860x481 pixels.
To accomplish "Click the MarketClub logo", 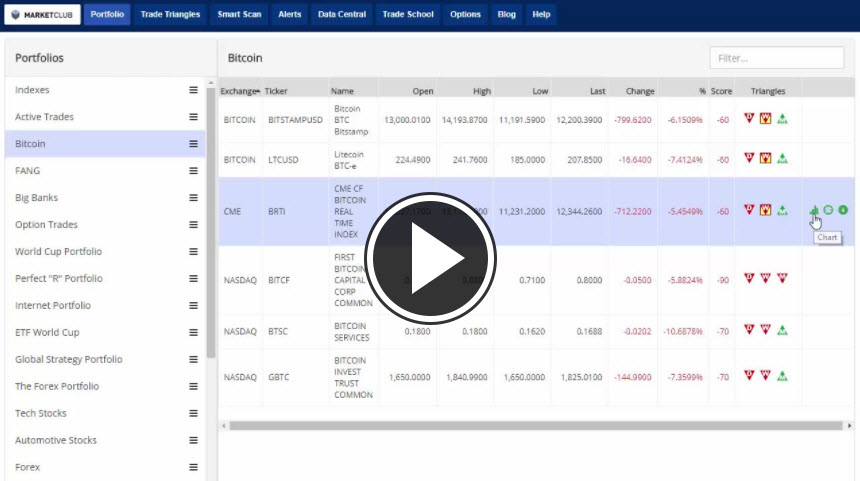I will pos(42,15).
